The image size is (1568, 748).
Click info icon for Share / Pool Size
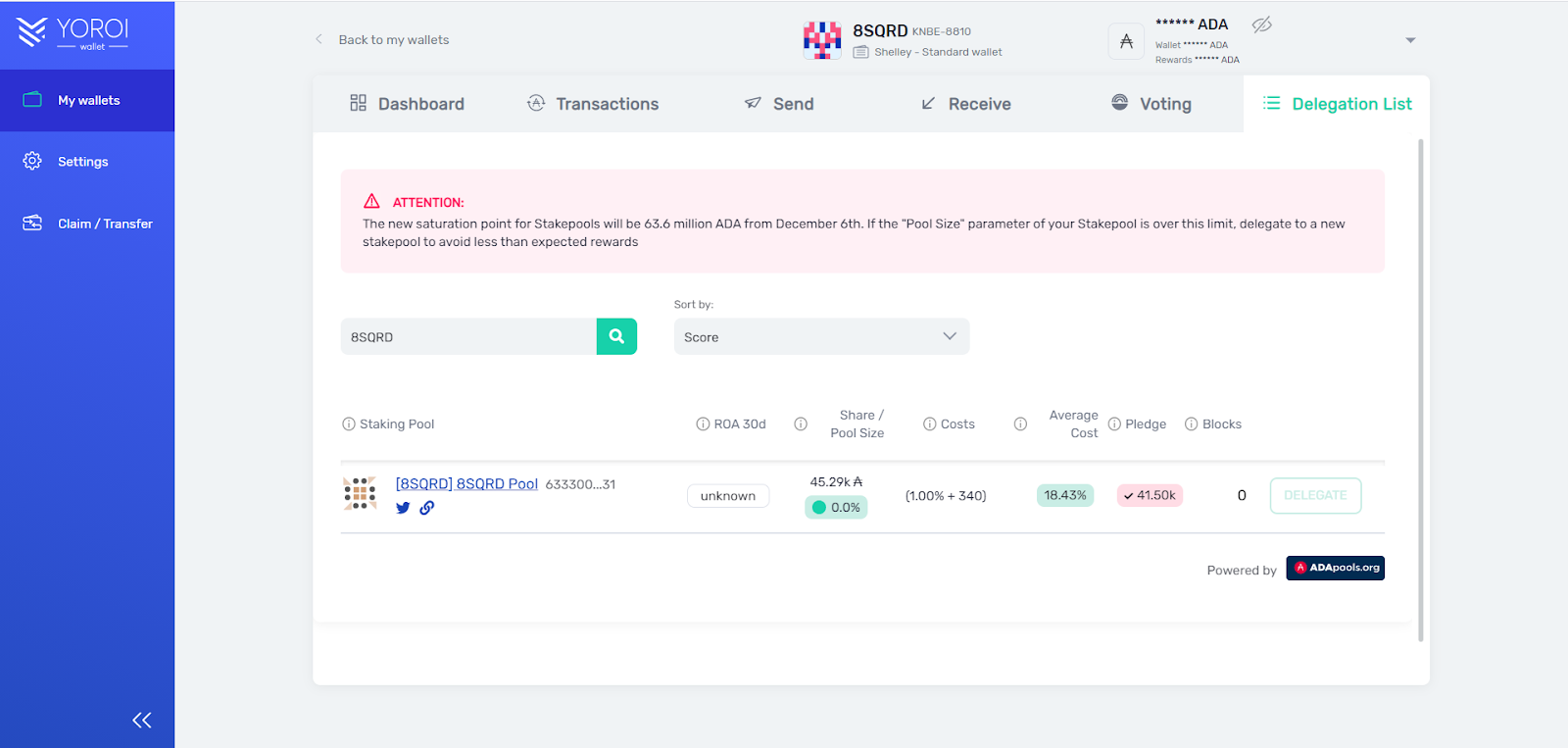pos(801,424)
